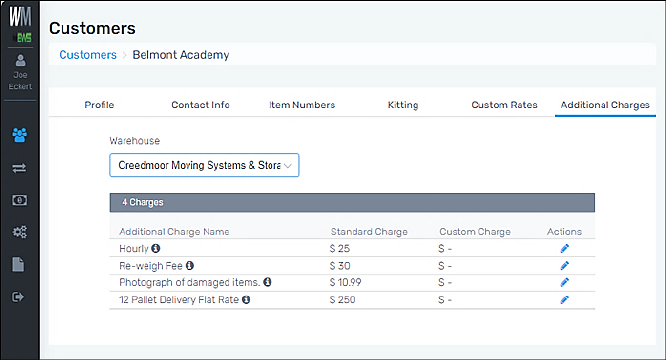The image size is (666, 360).
Task: Click the Additional Charge Name column header
Action: 174,232
